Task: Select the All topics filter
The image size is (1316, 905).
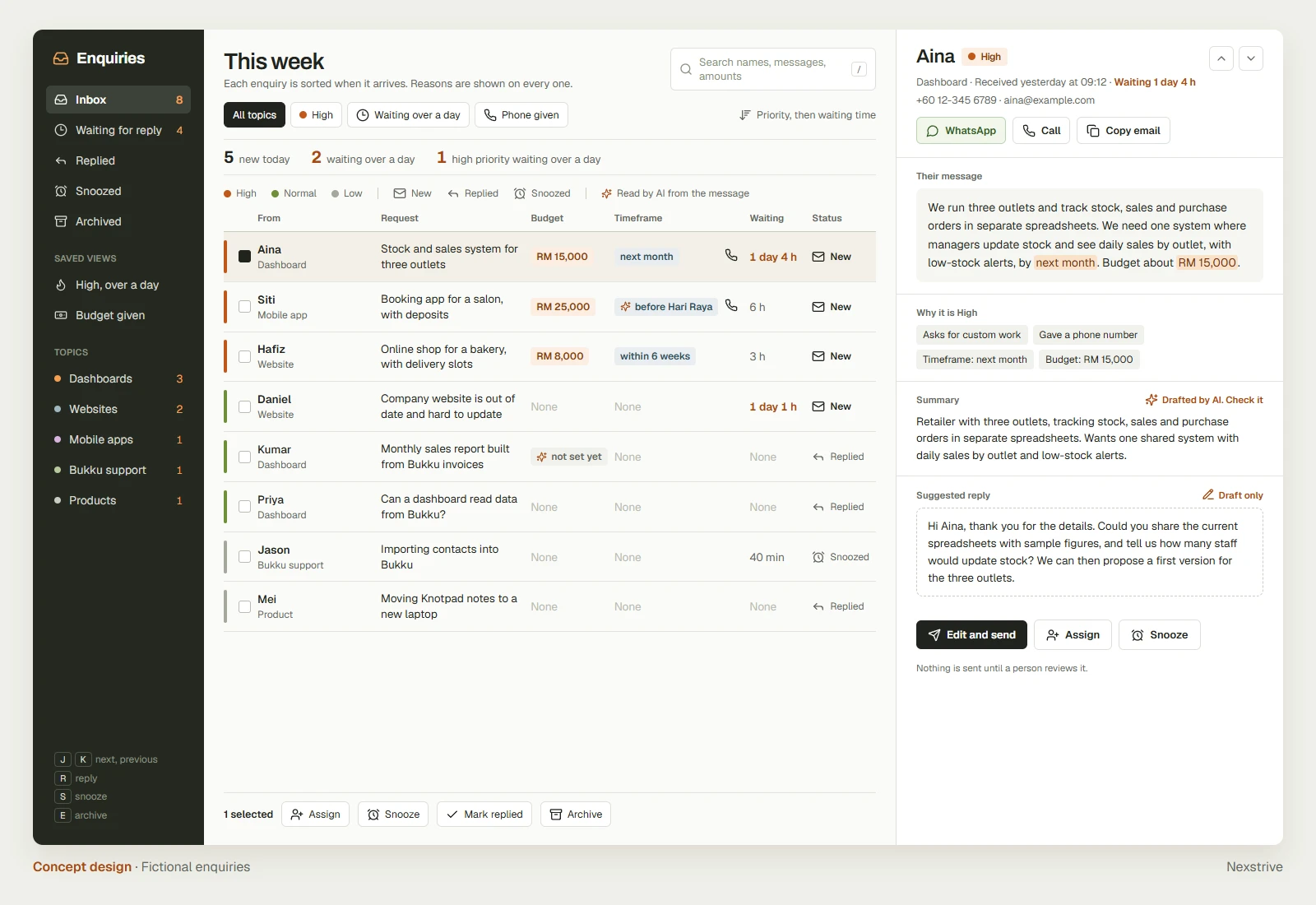Action: click(x=254, y=115)
